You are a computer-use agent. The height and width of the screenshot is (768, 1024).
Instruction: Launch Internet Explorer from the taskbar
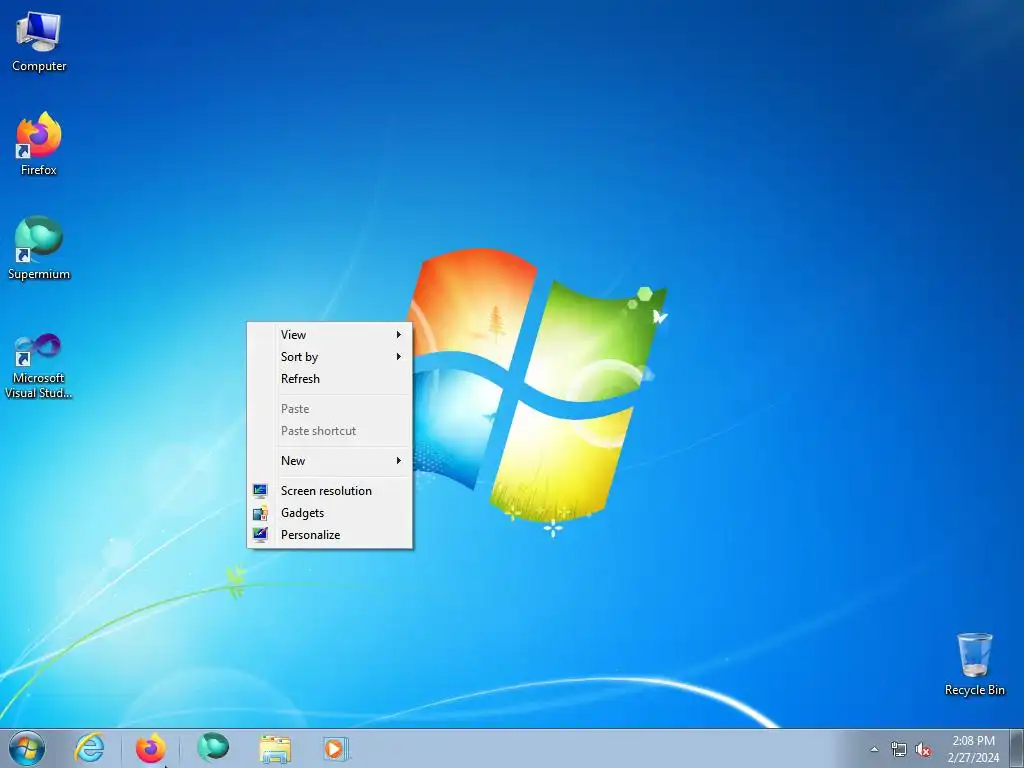89,748
